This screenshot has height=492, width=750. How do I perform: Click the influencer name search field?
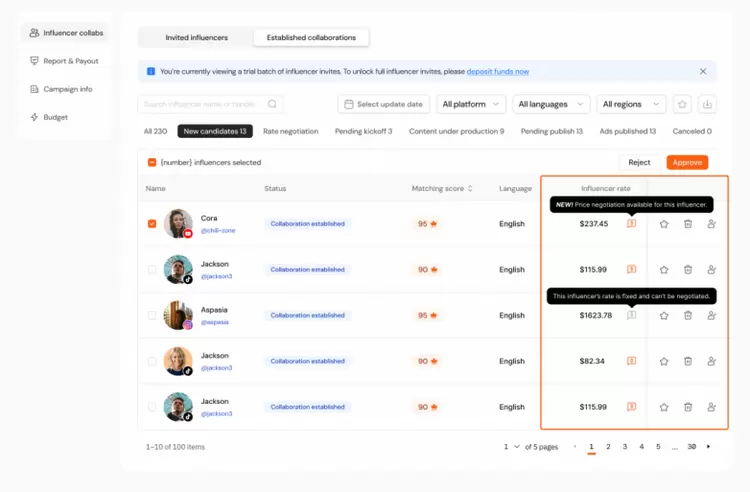[205, 104]
